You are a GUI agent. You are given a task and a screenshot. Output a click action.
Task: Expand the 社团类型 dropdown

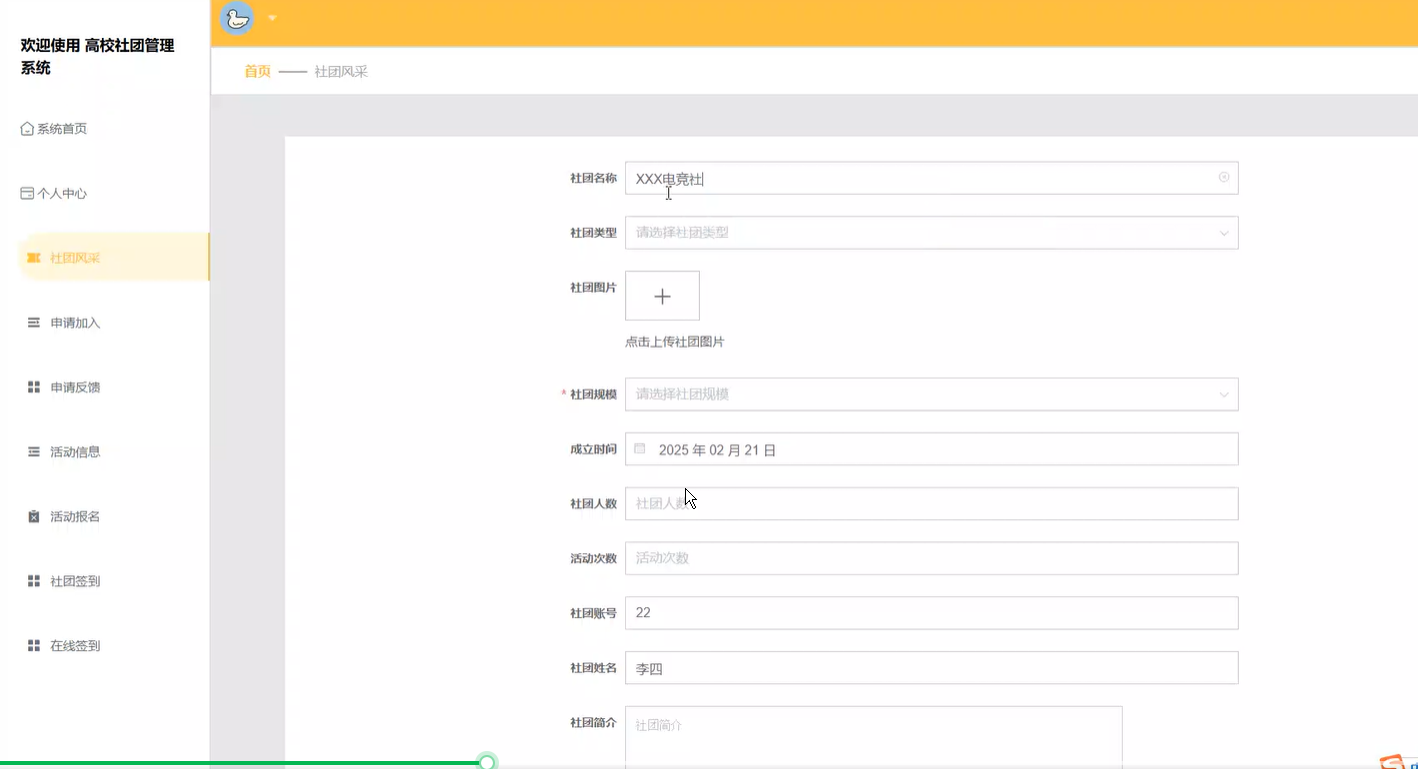point(931,232)
